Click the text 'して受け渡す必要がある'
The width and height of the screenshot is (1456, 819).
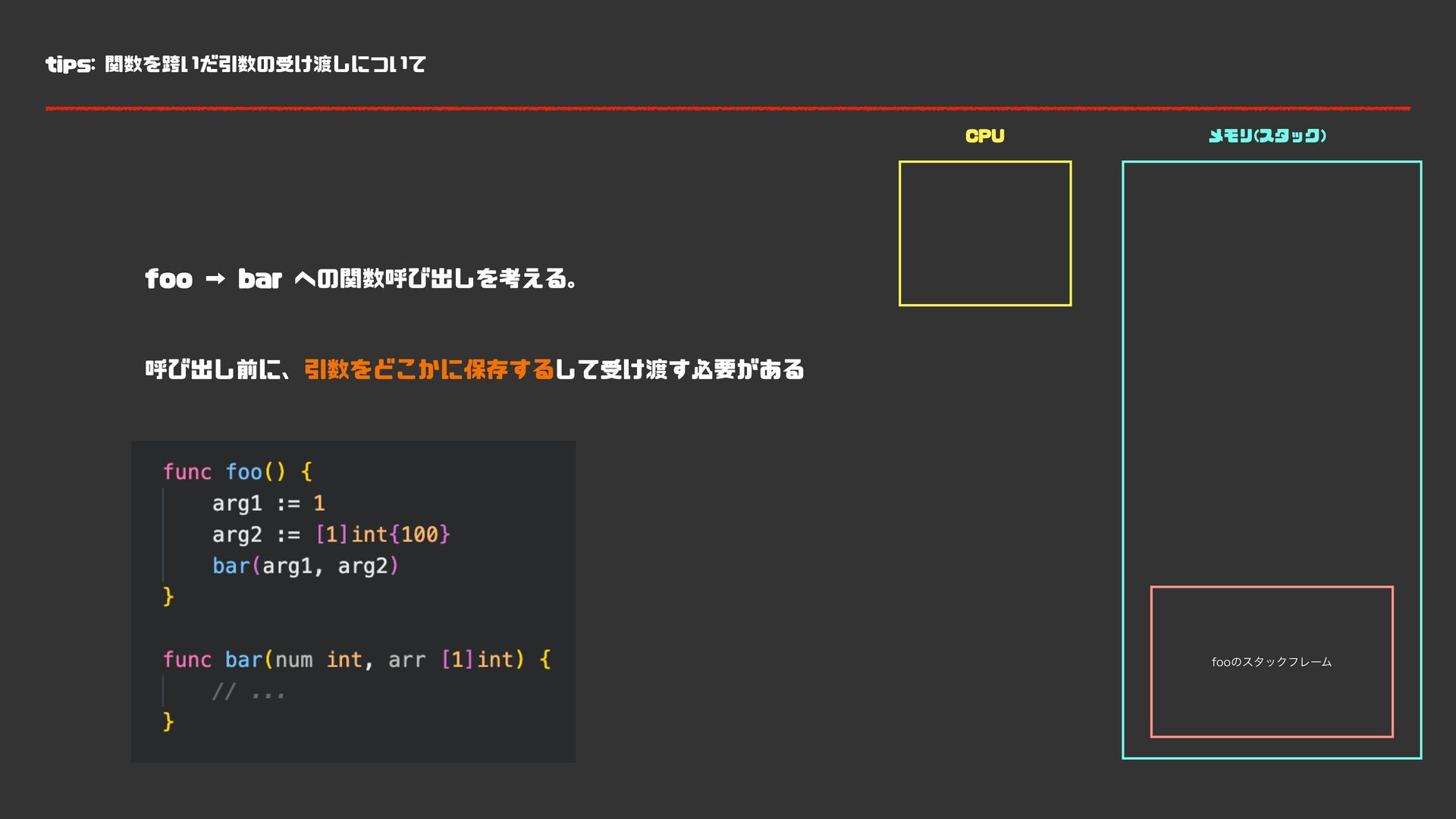click(x=679, y=369)
